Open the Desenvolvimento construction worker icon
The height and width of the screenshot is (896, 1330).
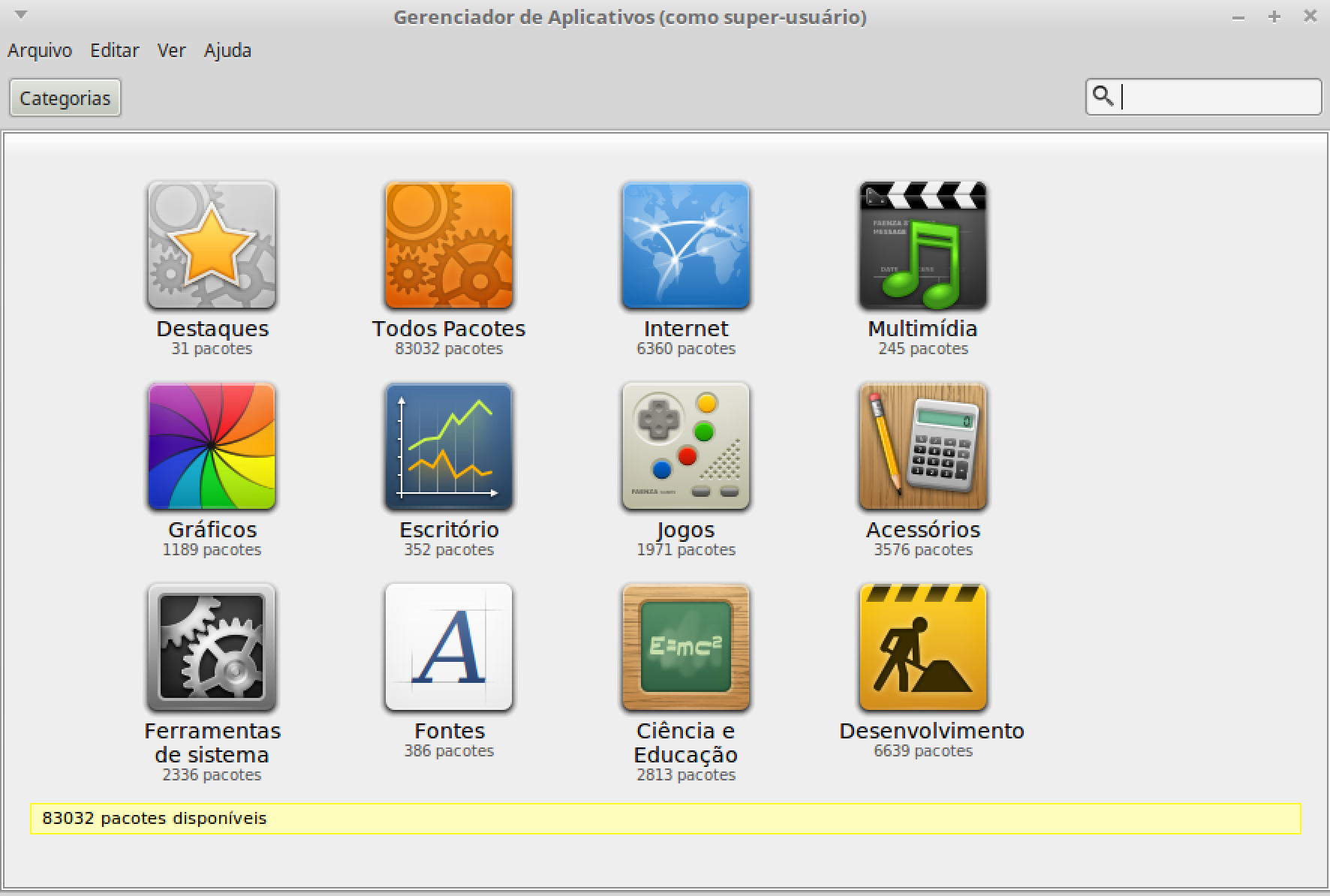922,648
